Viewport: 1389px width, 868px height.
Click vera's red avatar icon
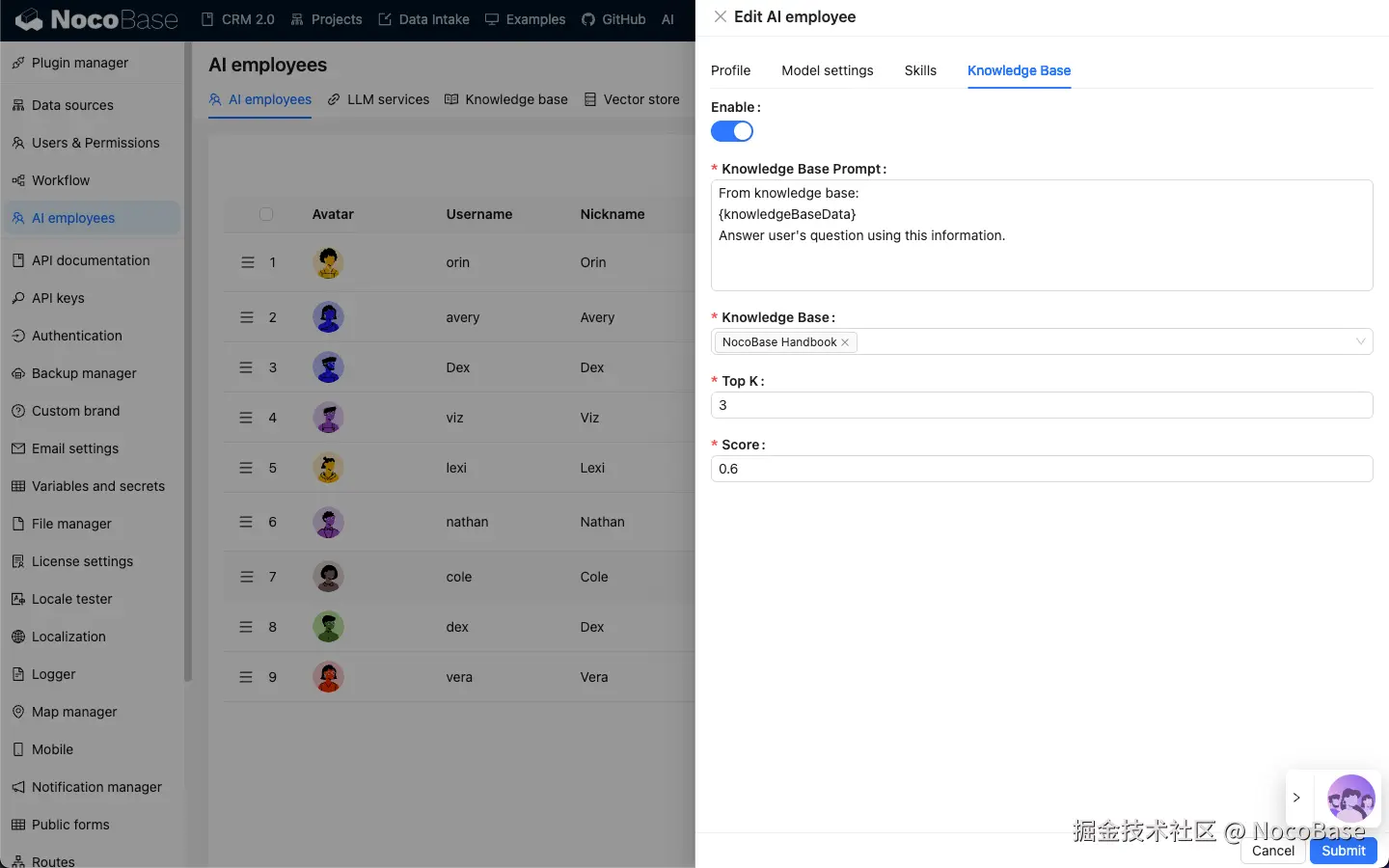[x=329, y=677]
